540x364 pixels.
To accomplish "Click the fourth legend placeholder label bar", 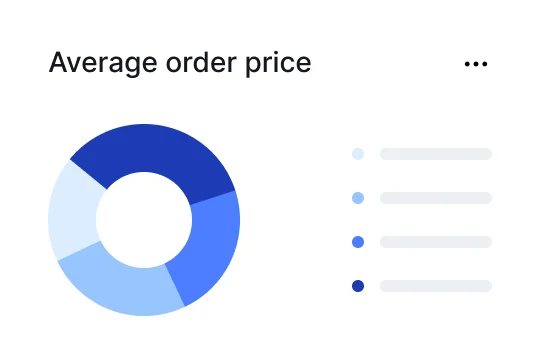I will (x=436, y=286).
